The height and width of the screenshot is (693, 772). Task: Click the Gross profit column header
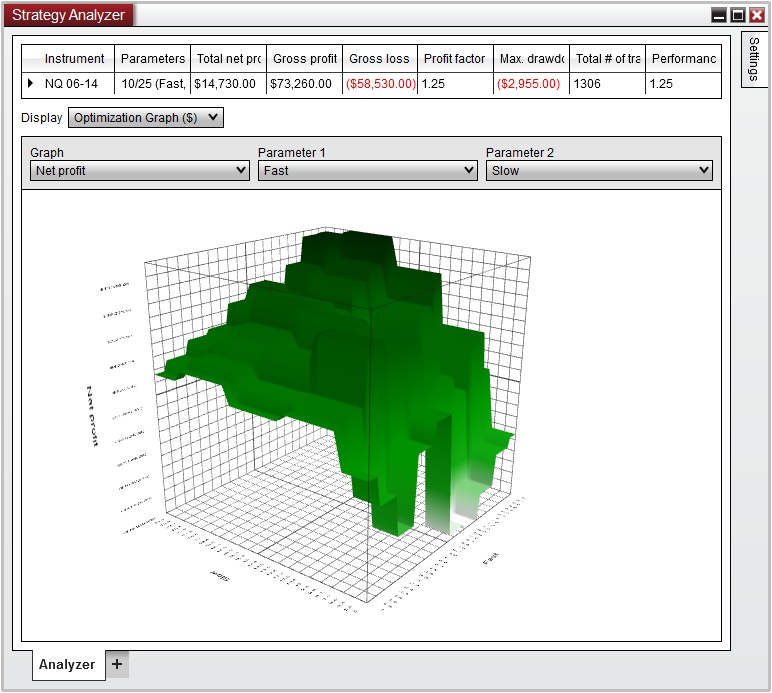coord(304,59)
